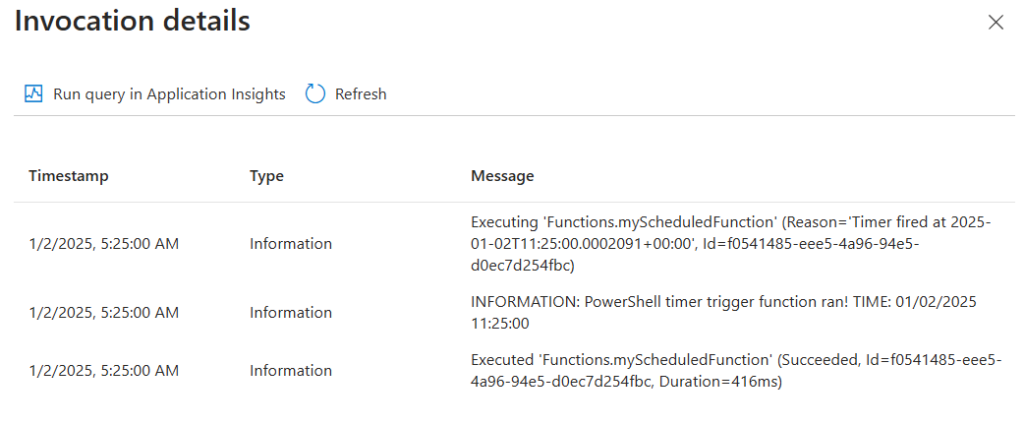Screen dimensions: 1024x425
Task: Click the Refresh text label
Action: tap(360, 94)
